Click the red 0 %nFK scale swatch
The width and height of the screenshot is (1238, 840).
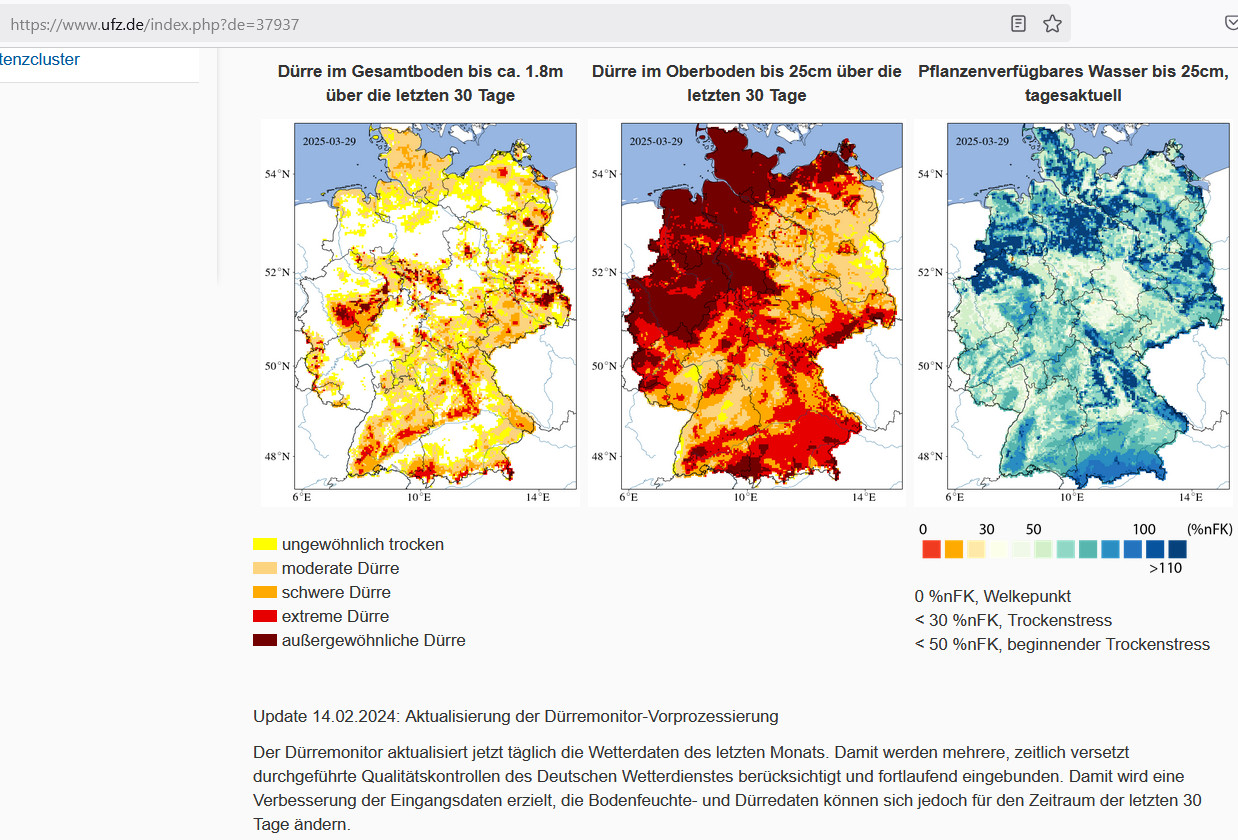coord(931,549)
